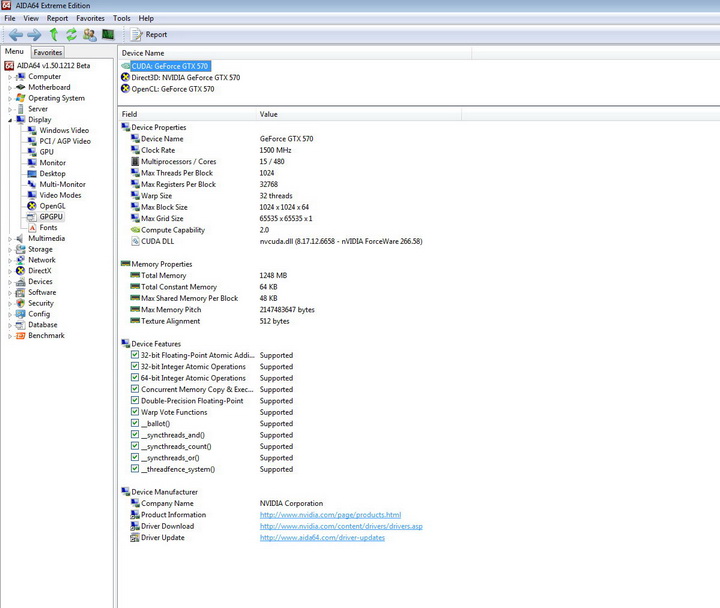Click the Manage users toolbar icon
Screen dimensions: 720x608
(x=90, y=34)
